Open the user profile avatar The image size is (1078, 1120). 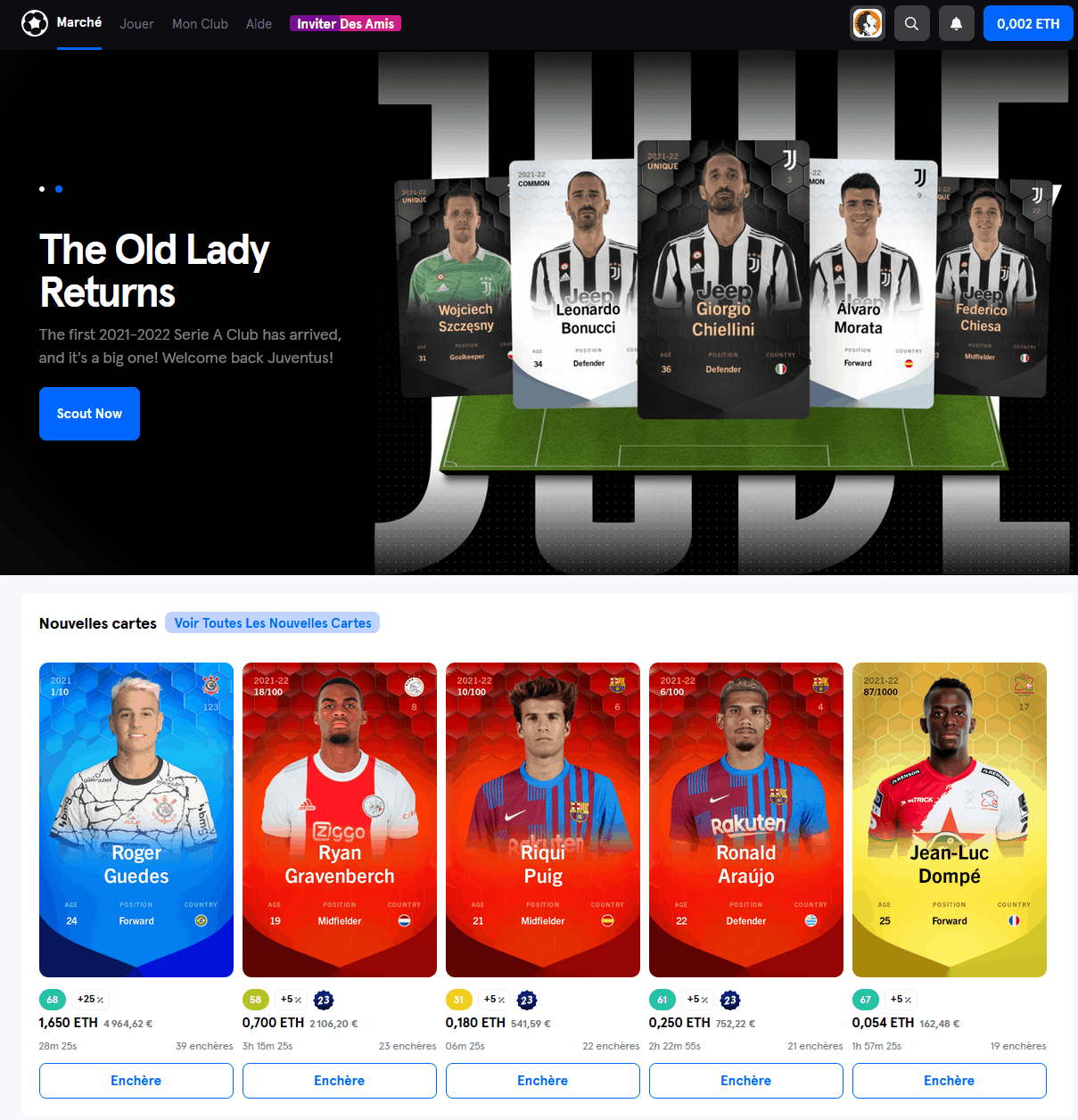[868, 23]
